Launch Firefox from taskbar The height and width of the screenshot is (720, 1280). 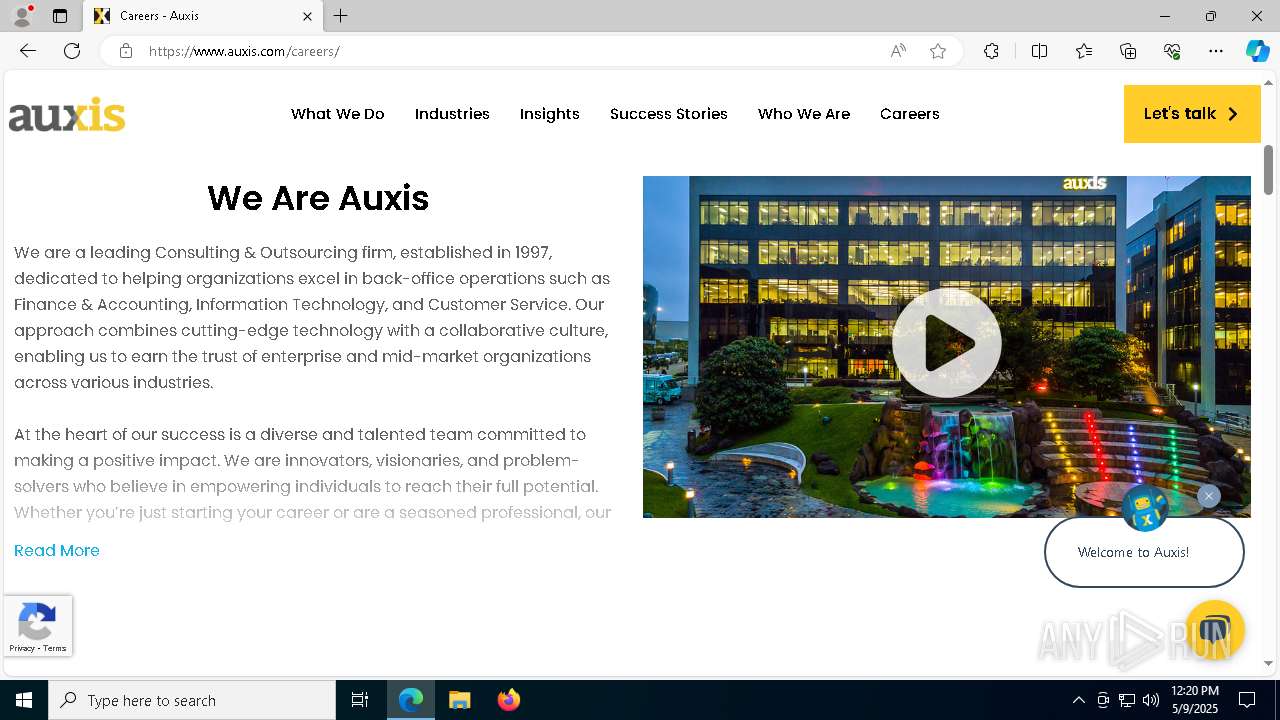click(509, 700)
